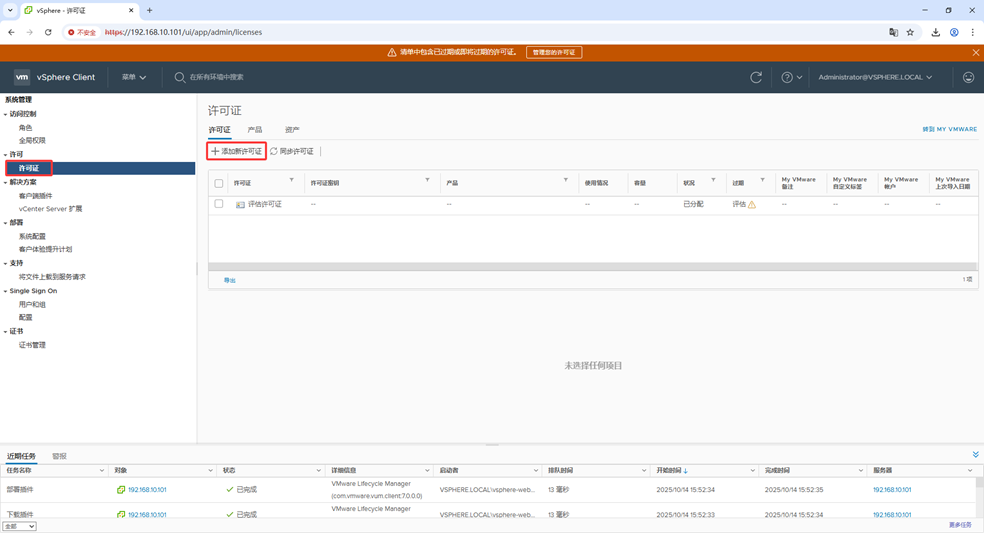Open the 全部 task filter dropdown
Screen dimensions: 984x533
[19, 526]
